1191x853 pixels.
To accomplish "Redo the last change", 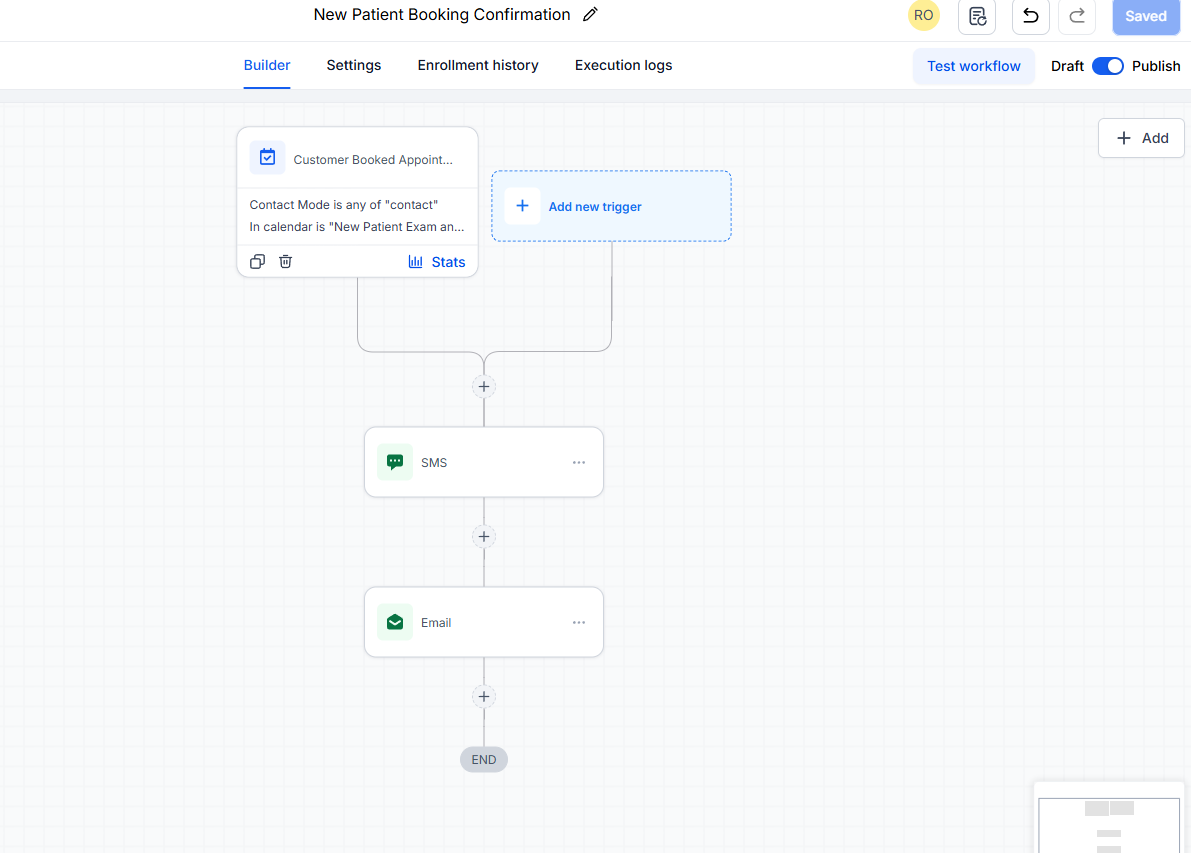I will (1076, 16).
